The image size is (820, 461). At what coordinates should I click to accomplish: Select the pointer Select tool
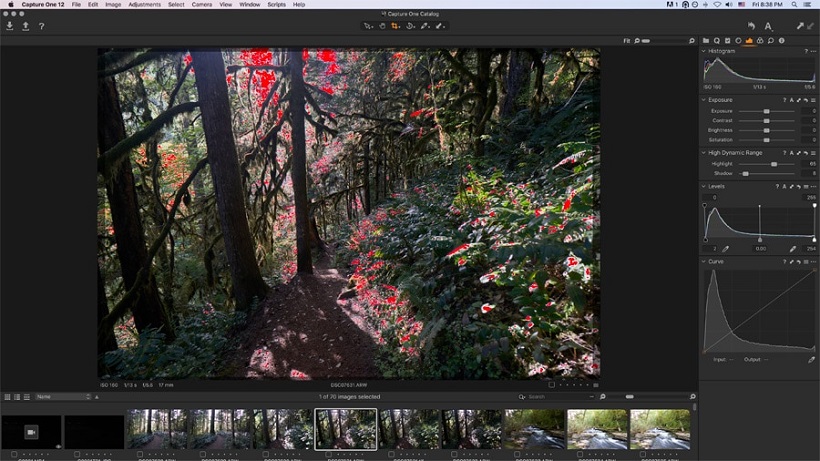(368, 26)
